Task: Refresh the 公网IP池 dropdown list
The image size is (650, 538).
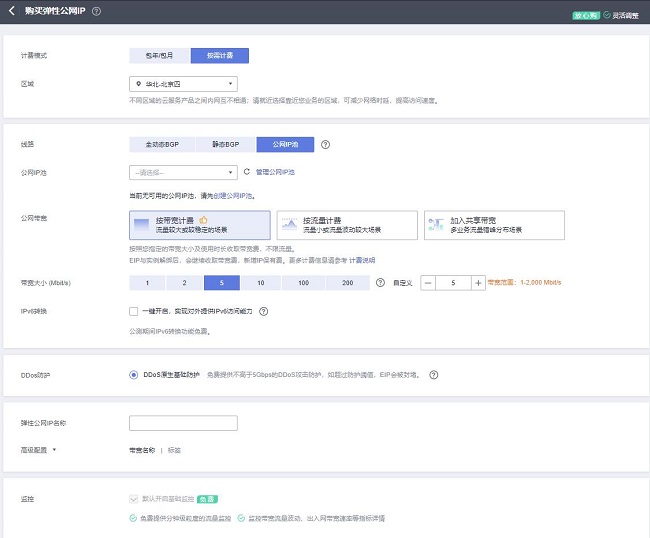Action: (x=246, y=172)
